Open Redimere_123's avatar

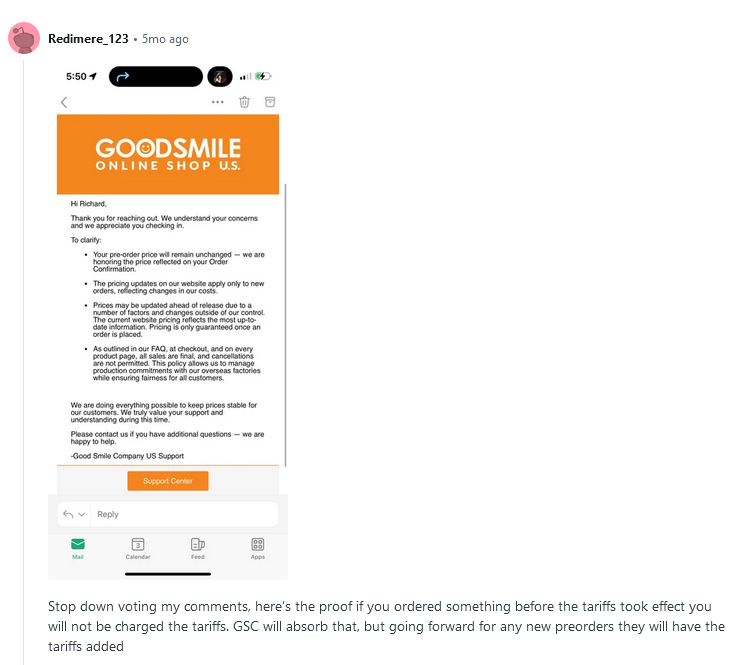tap(24, 38)
